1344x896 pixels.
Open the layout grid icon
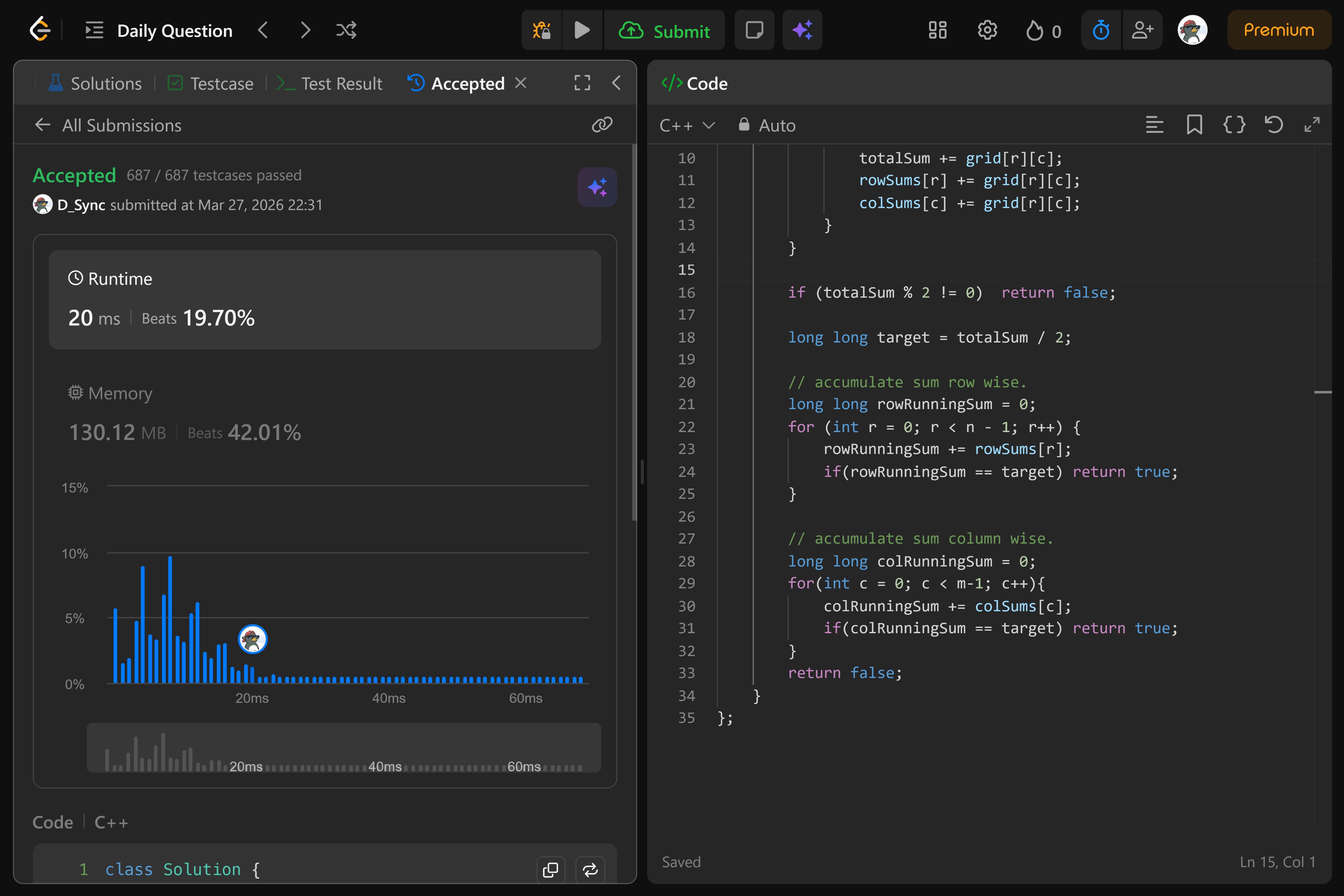tap(938, 30)
